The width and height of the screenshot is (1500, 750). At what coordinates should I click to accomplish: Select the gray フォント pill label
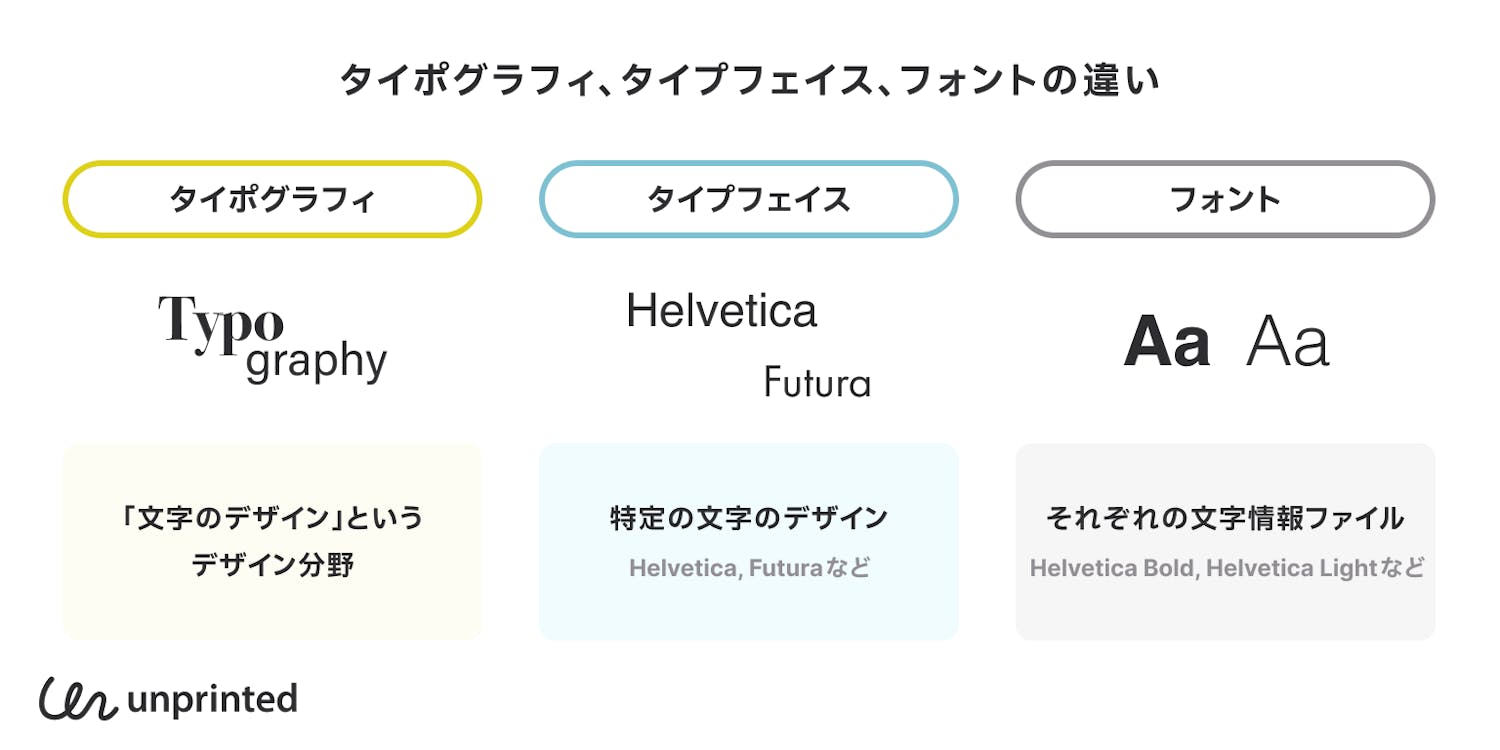[x=1225, y=200]
